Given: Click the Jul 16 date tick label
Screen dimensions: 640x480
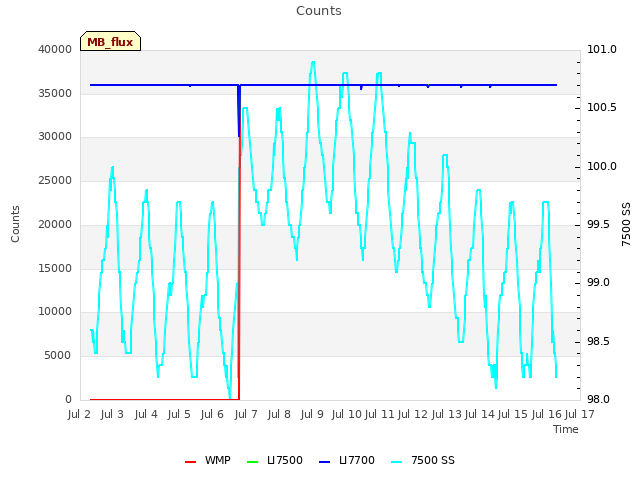Looking at the screenshot, I should point(547,414).
